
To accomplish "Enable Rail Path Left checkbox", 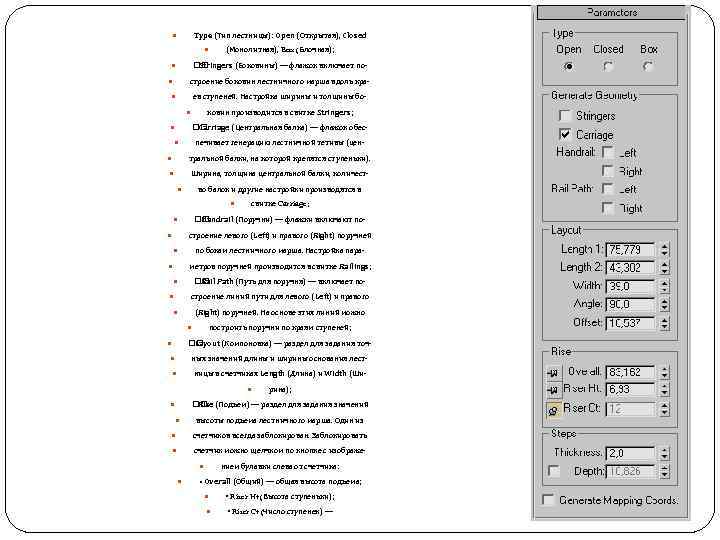I will point(608,189).
